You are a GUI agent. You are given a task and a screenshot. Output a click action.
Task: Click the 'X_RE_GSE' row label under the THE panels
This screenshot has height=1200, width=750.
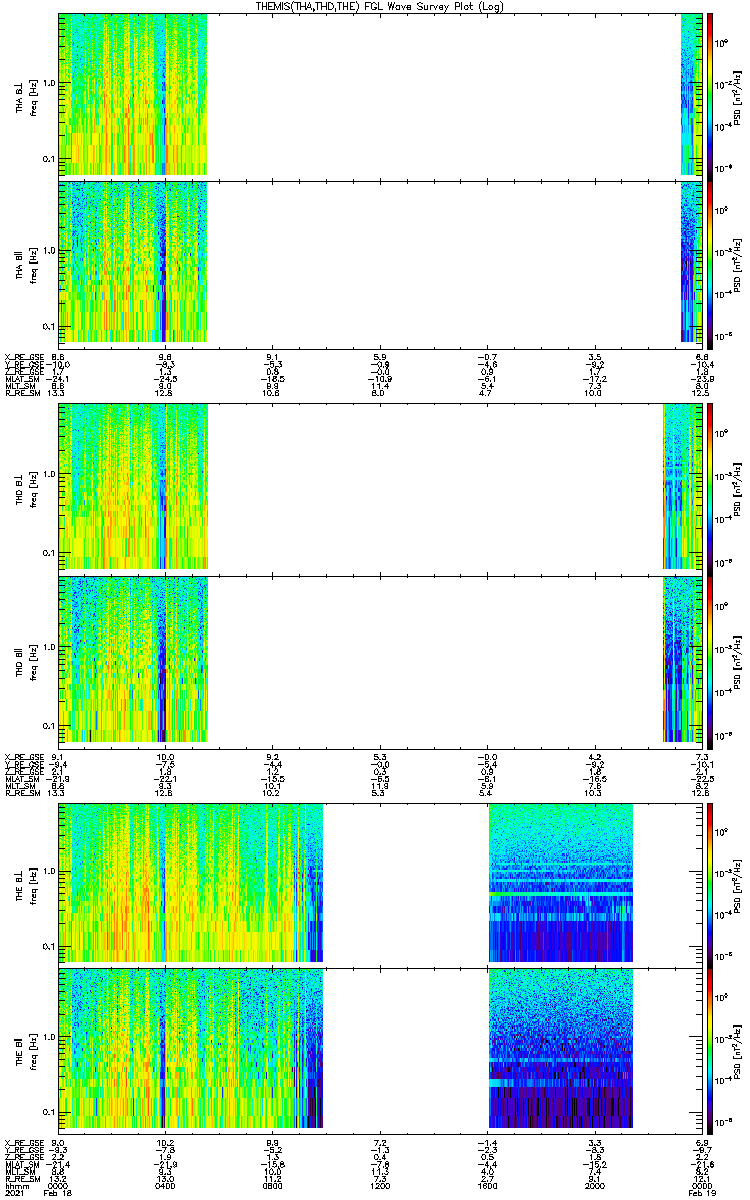coord(23,1142)
